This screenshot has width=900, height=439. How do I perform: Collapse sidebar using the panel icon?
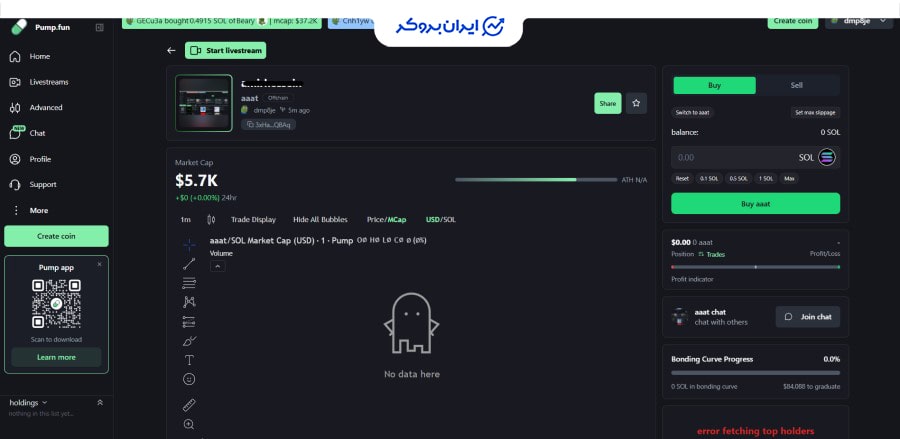pyautogui.click(x=99, y=27)
